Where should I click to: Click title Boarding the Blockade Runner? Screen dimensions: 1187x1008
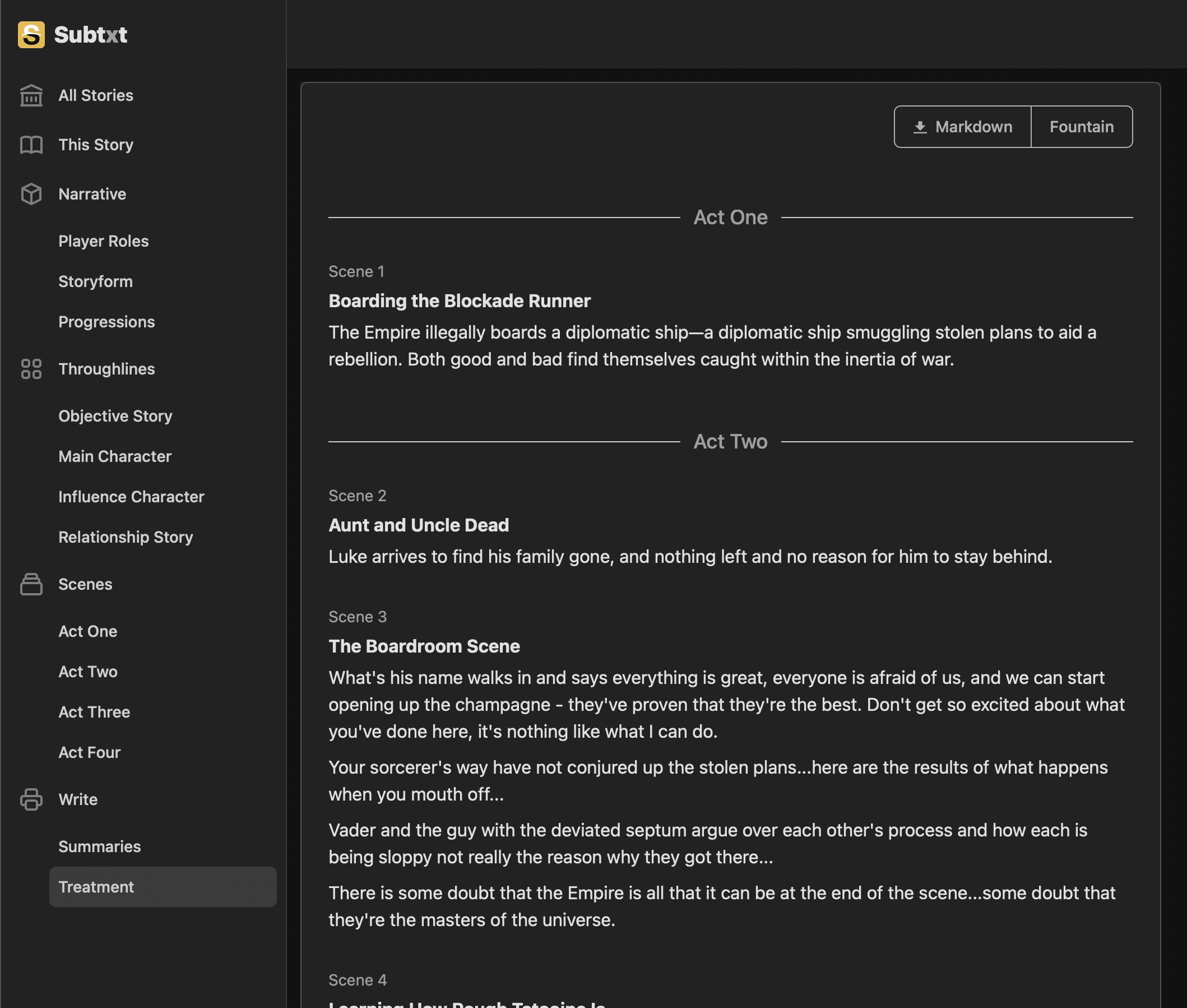click(459, 301)
